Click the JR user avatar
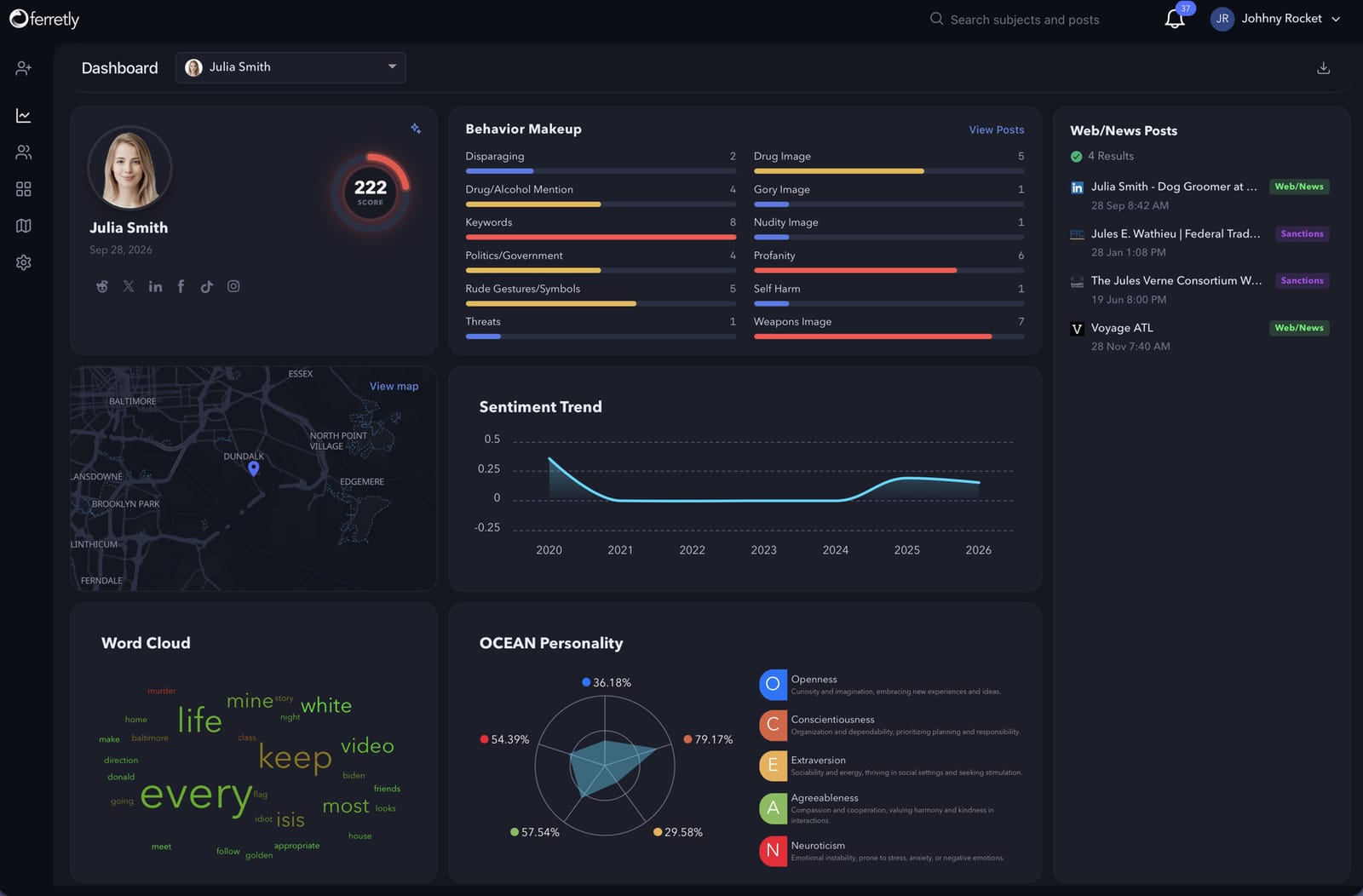 pos(1222,19)
